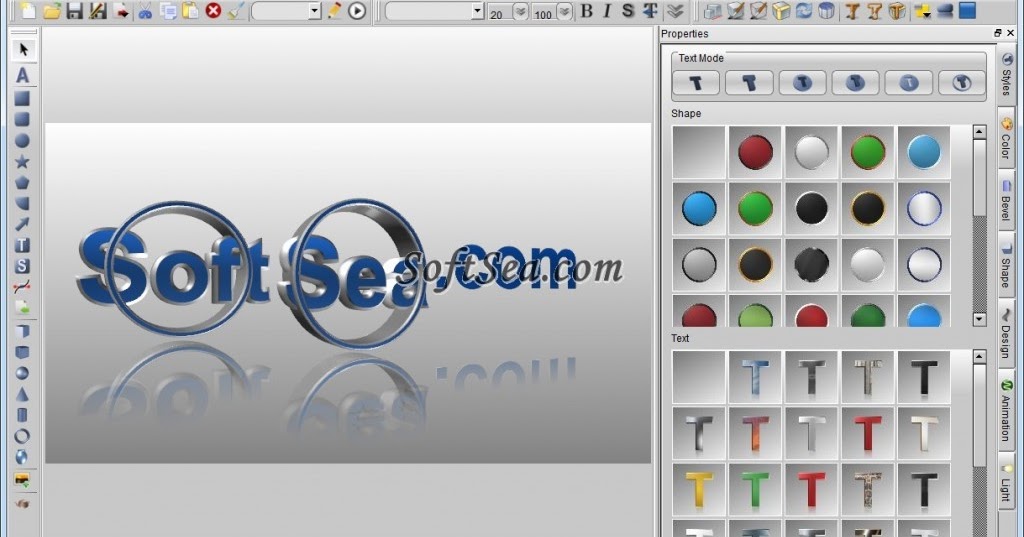Click the brush clear-style icon
This screenshot has width=1024, height=537.
(x=236, y=10)
